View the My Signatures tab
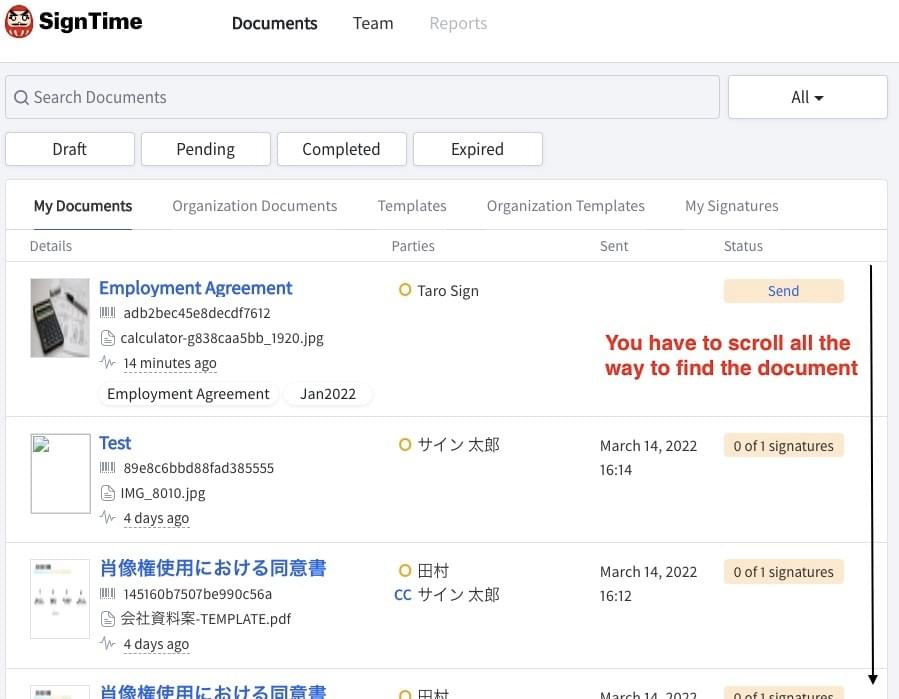The image size is (899, 699). [x=732, y=206]
